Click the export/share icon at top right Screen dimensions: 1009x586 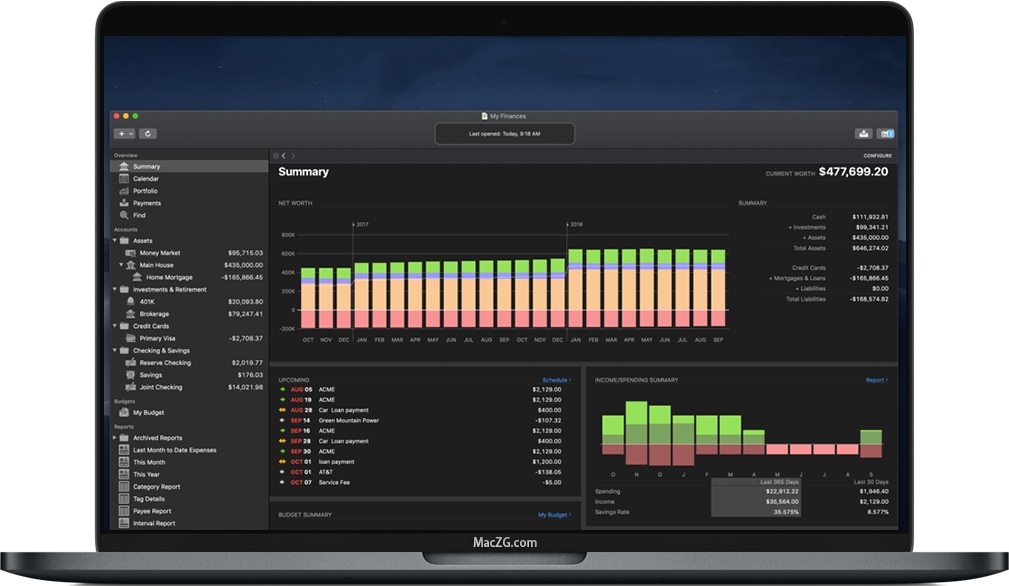[864, 132]
